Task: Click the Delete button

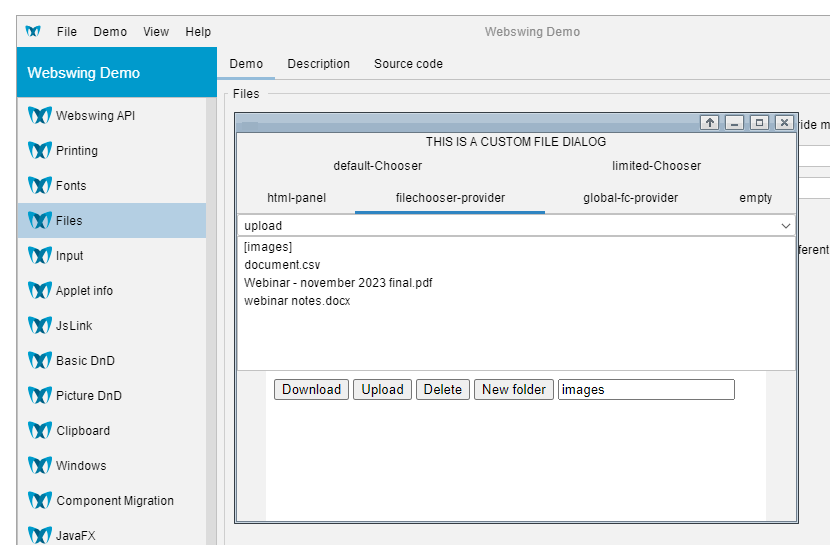Action: tap(443, 389)
